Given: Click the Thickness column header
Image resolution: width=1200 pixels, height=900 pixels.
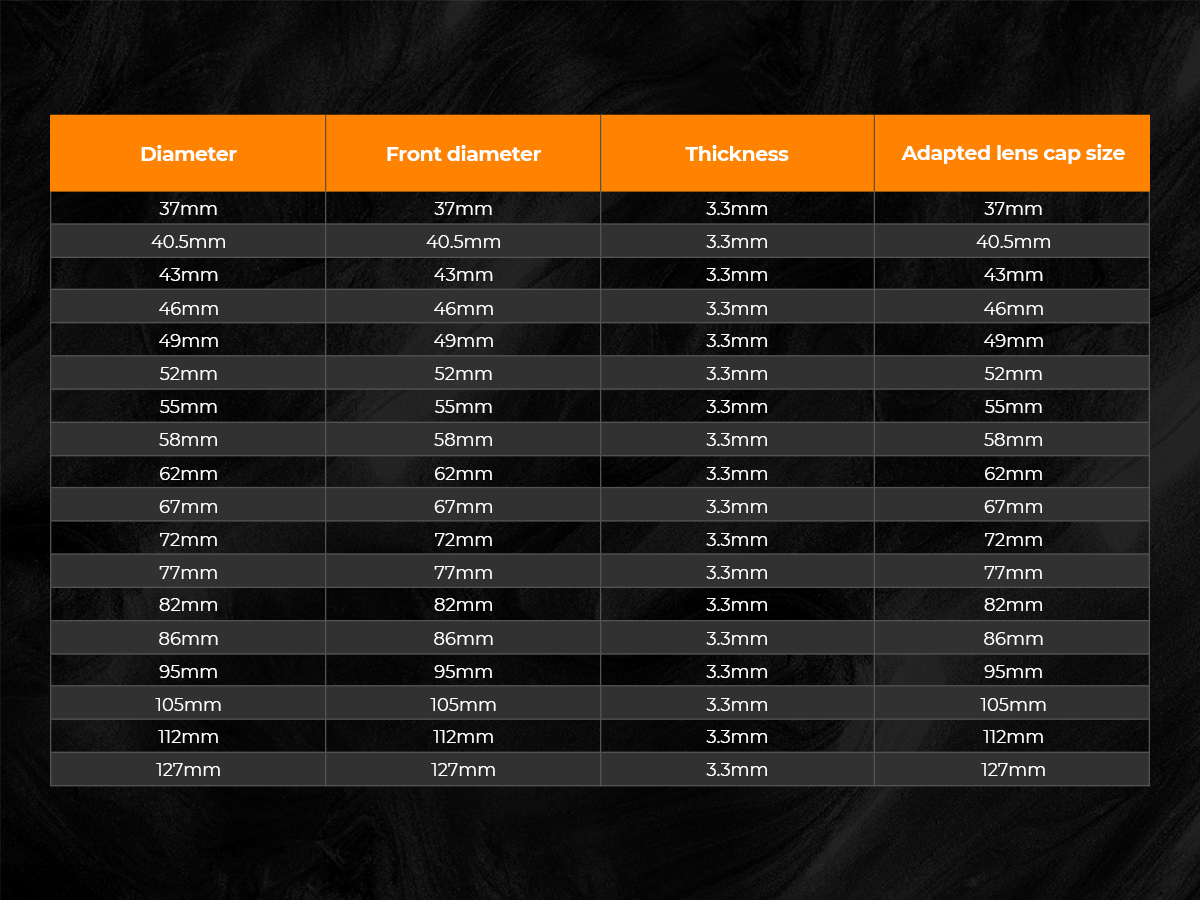Looking at the screenshot, I should tap(737, 154).
